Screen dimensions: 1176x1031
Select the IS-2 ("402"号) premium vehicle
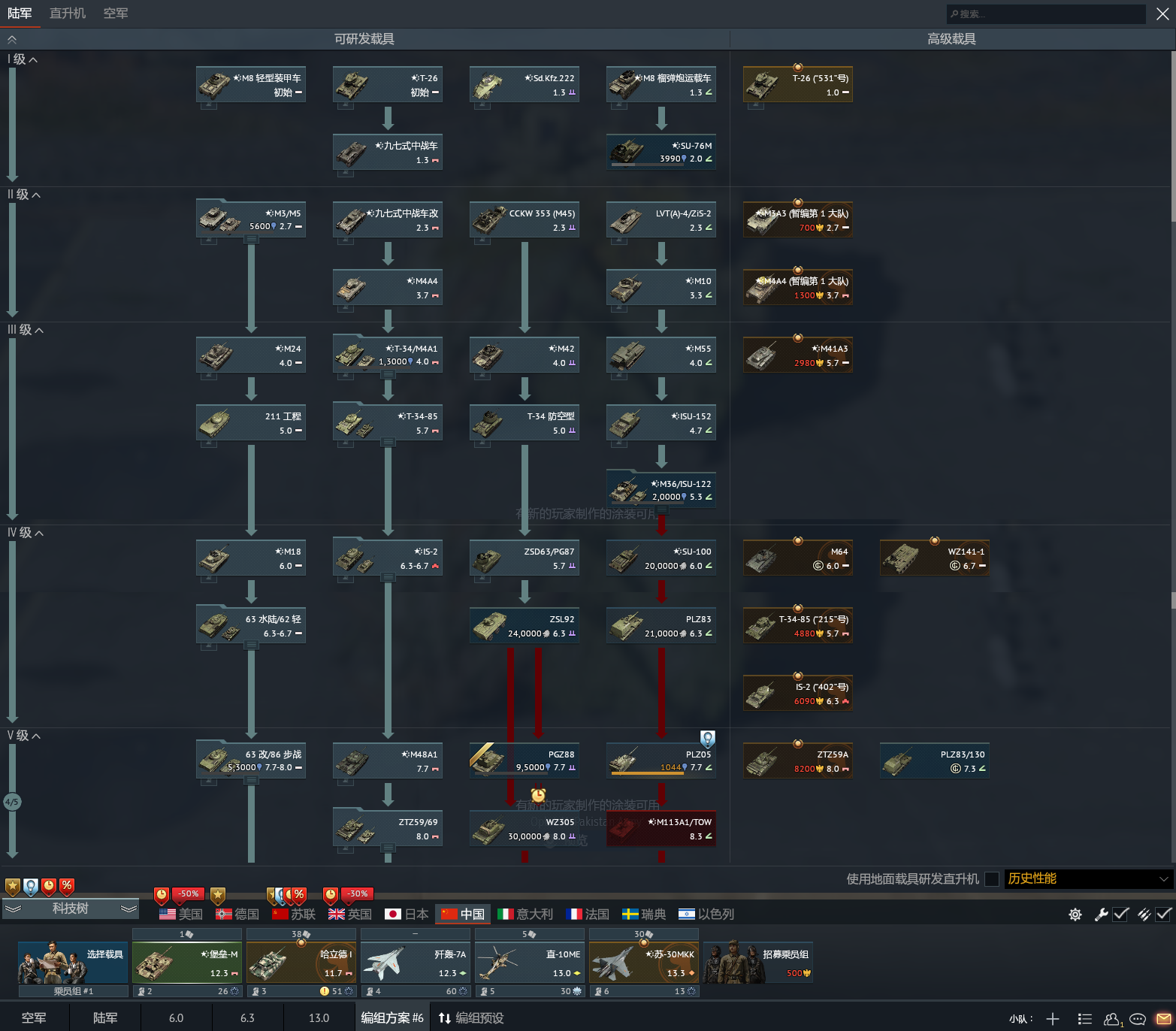[798, 694]
